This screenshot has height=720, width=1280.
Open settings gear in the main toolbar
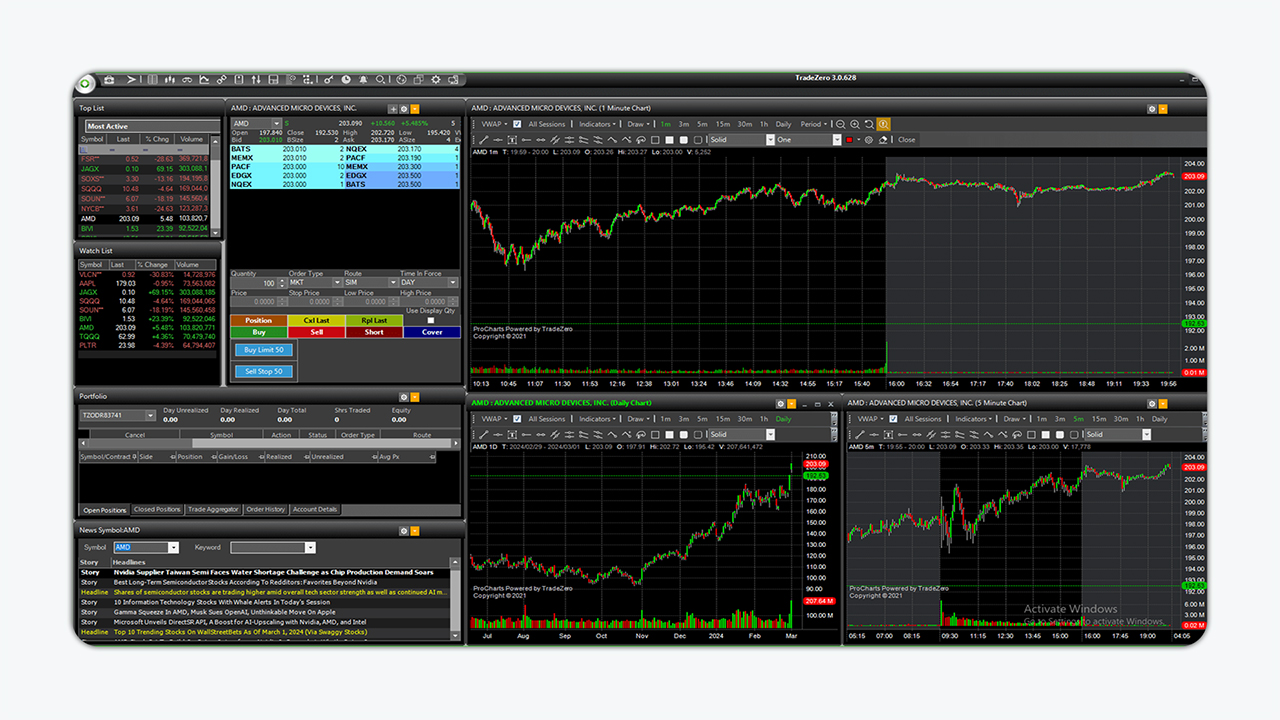pyautogui.click(x=436, y=80)
